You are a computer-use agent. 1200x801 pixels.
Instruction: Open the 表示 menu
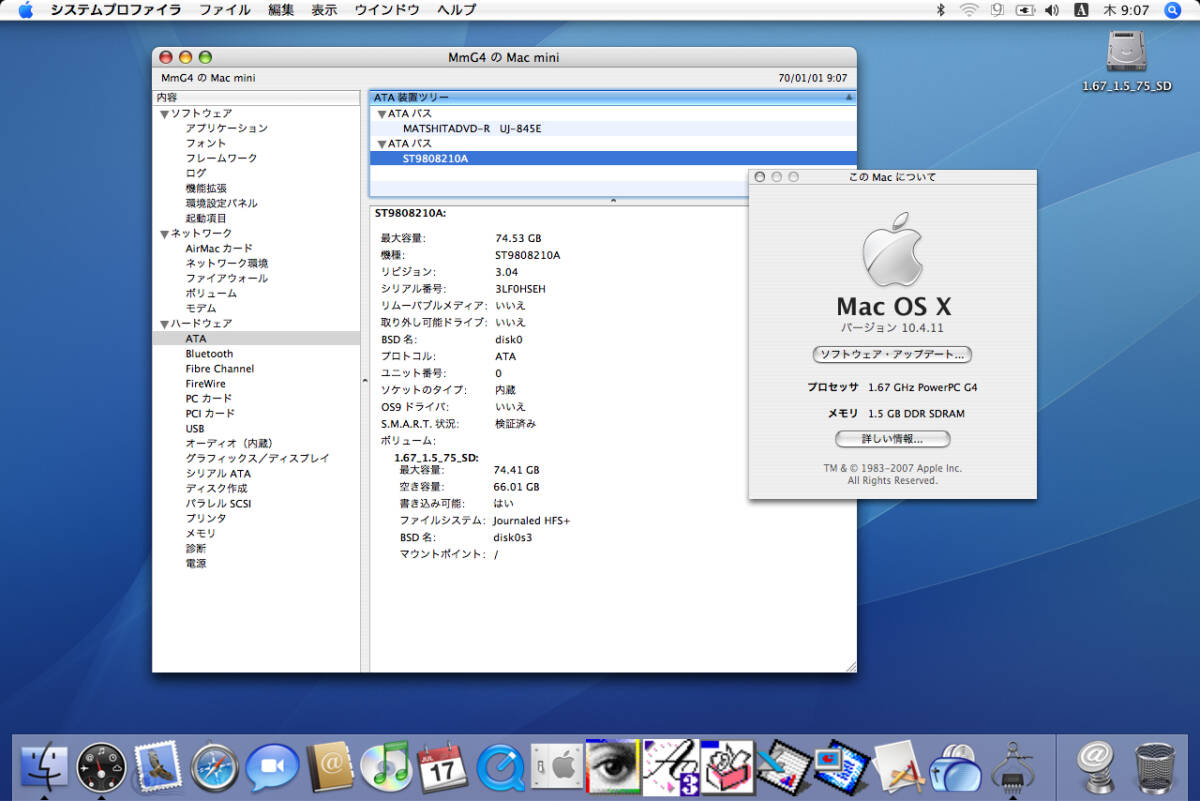(324, 10)
